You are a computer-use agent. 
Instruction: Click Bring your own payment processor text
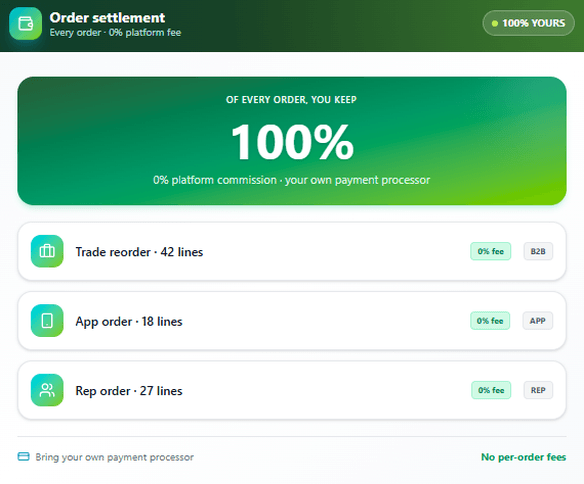tap(114, 457)
